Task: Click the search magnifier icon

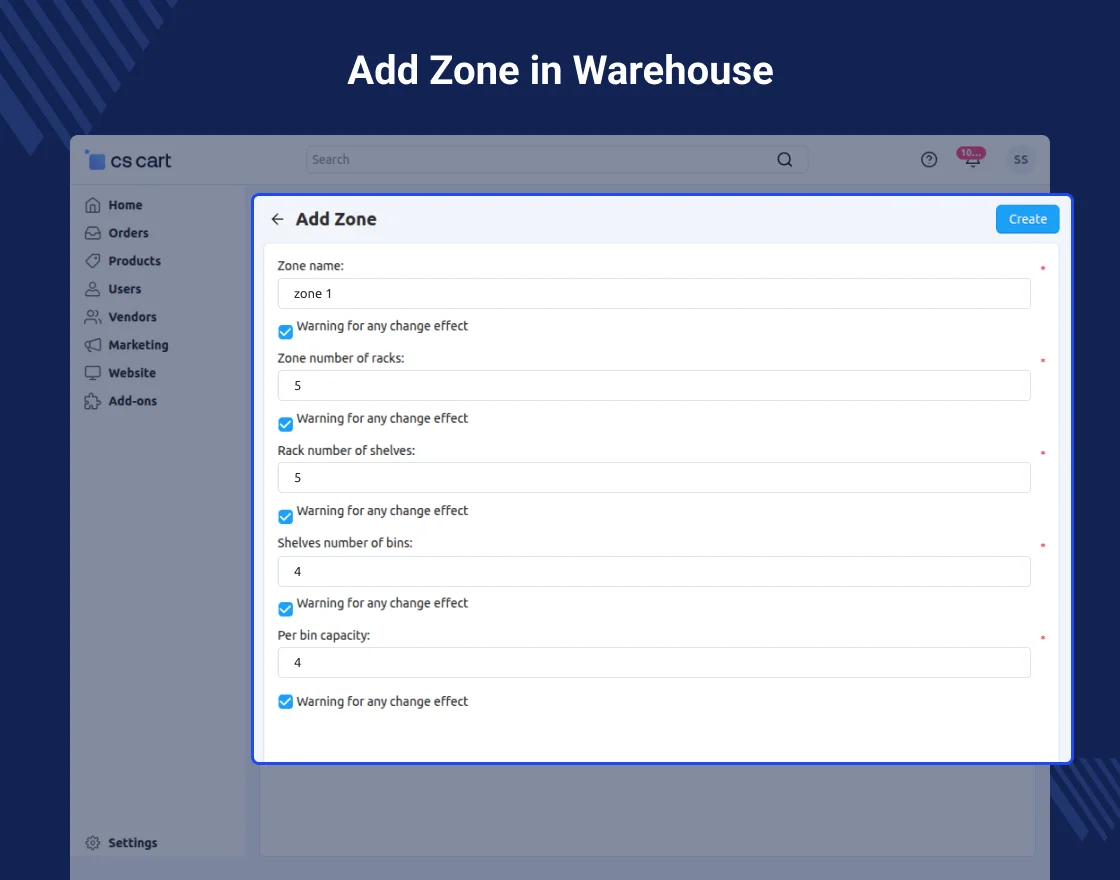Action: (785, 160)
